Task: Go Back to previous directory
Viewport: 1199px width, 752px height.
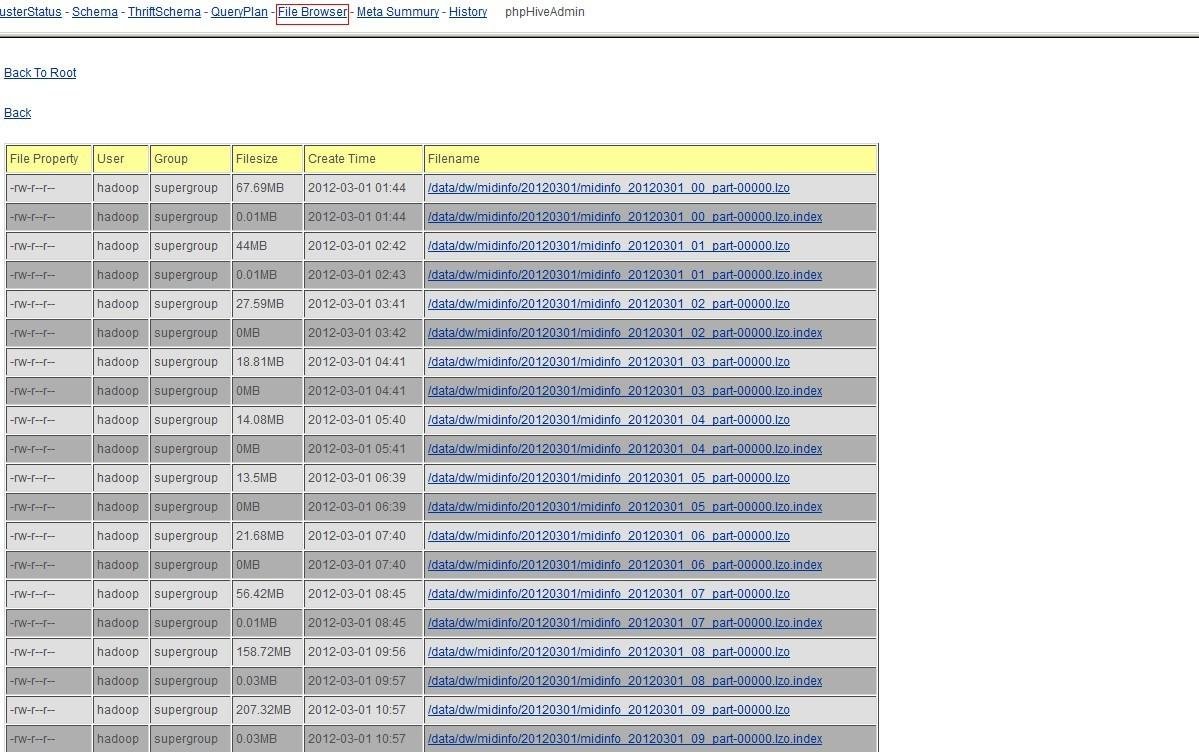Action: point(17,112)
